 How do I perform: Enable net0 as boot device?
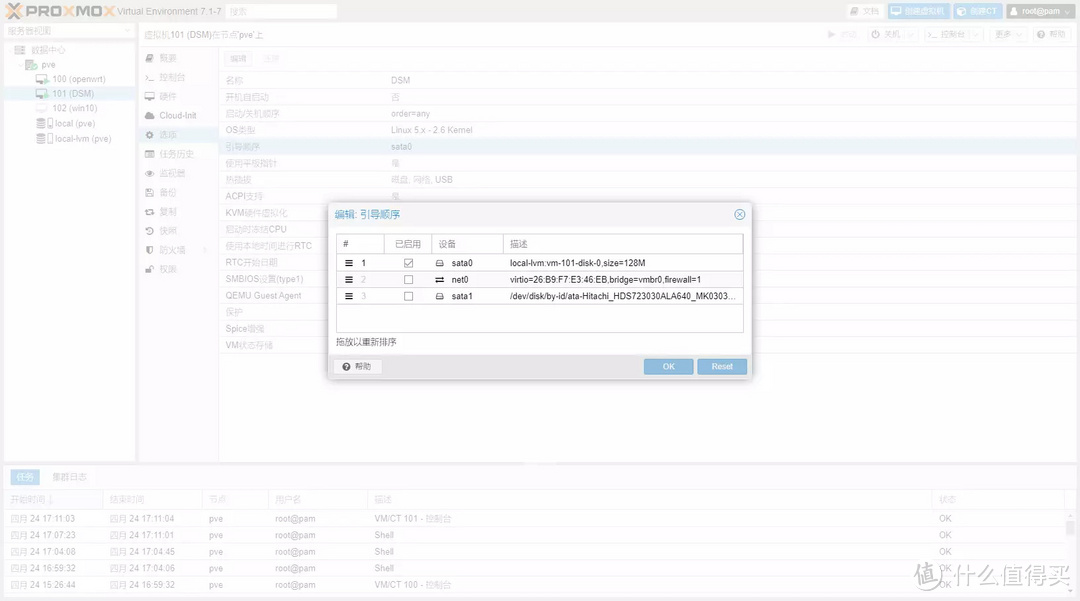coord(408,280)
